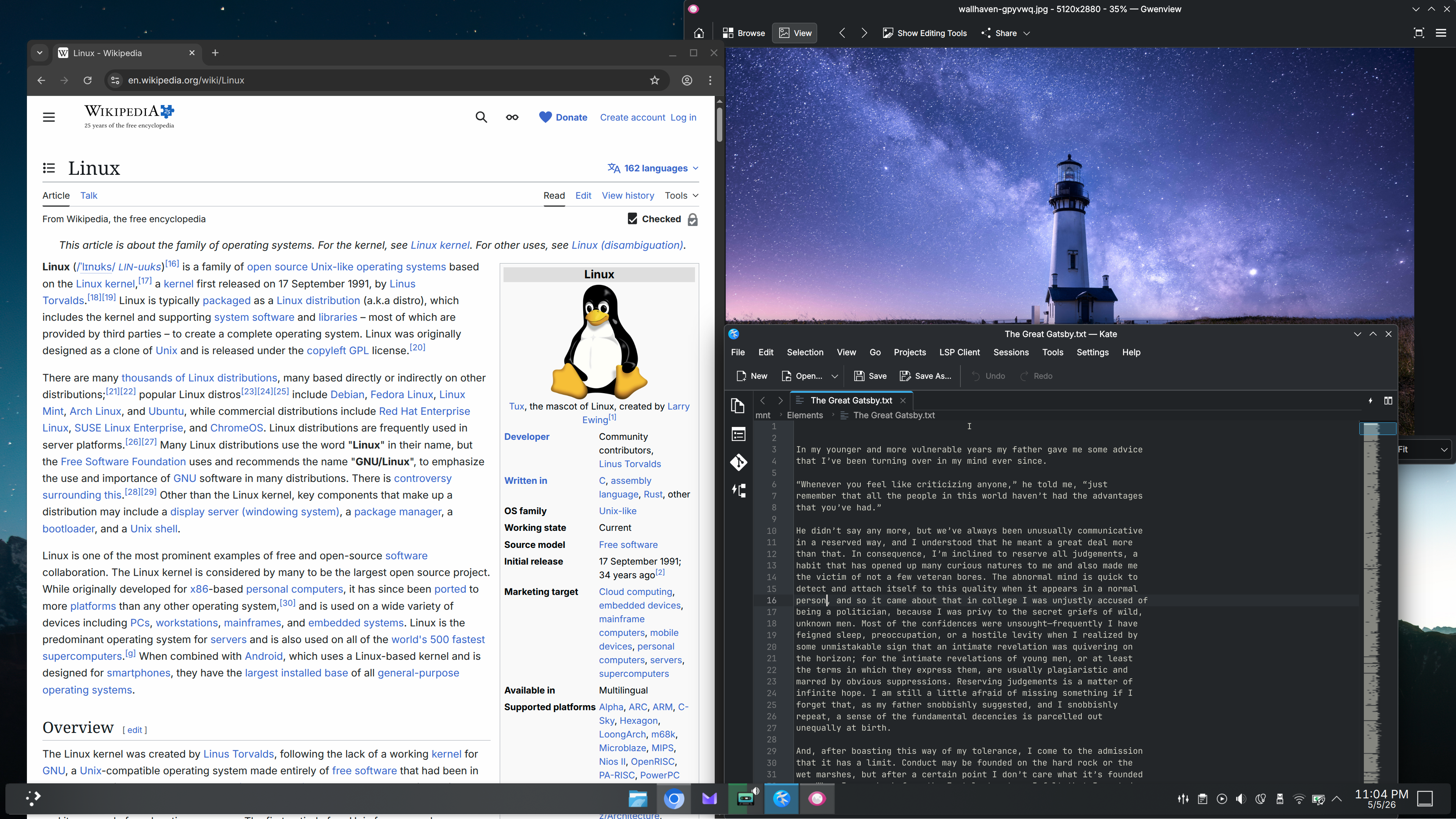Open the file manager from the taskbar
The image size is (1456, 819).
[638, 799]
